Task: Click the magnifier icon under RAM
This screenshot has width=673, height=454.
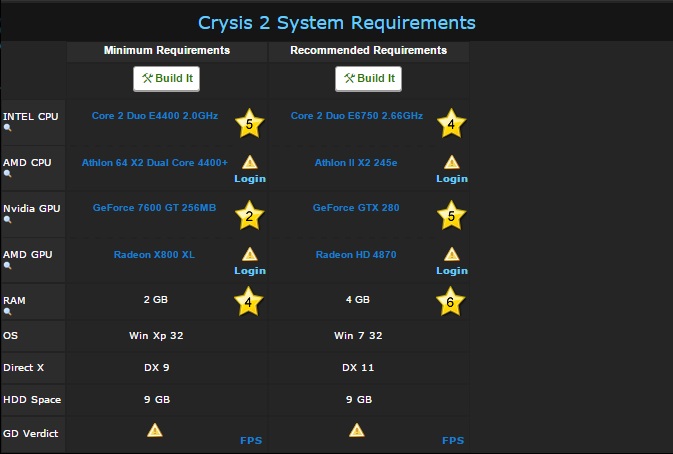Action: pyautogui.click(x=7, y=311)
